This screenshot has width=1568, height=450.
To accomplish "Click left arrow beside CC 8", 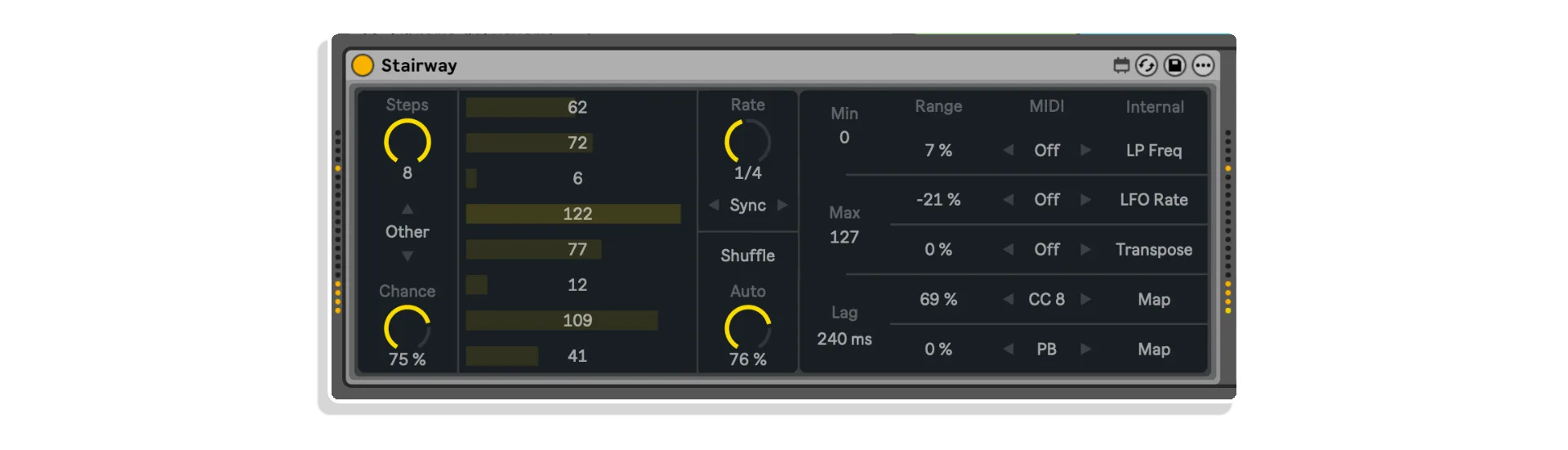I will pos(1009,300).
